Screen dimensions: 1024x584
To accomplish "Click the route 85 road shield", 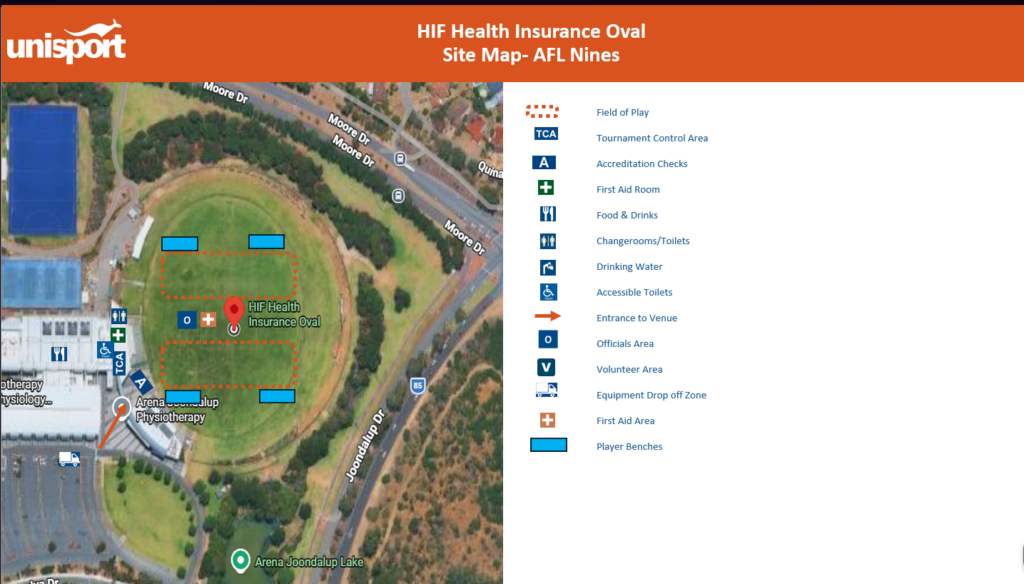I will tap(418, 385).
